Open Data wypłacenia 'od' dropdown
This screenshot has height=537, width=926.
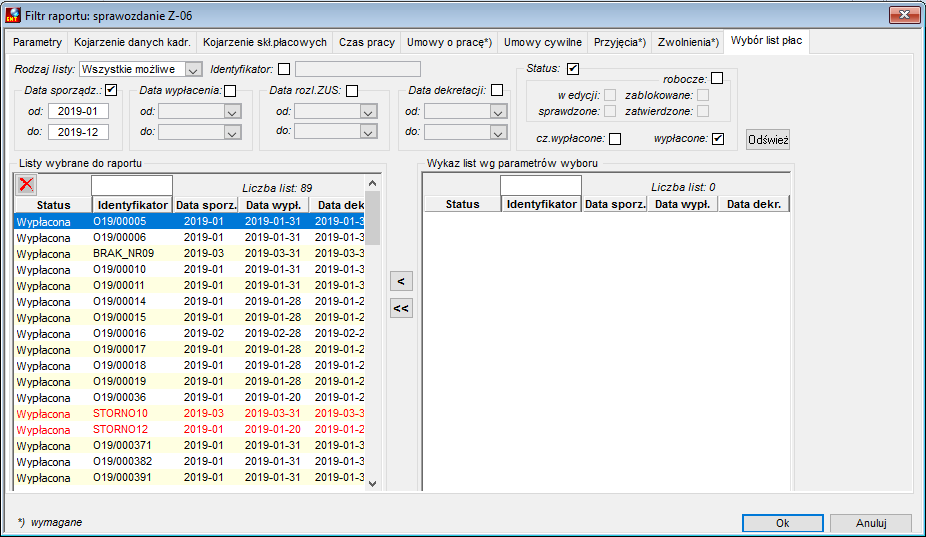(x=232, y=112)
